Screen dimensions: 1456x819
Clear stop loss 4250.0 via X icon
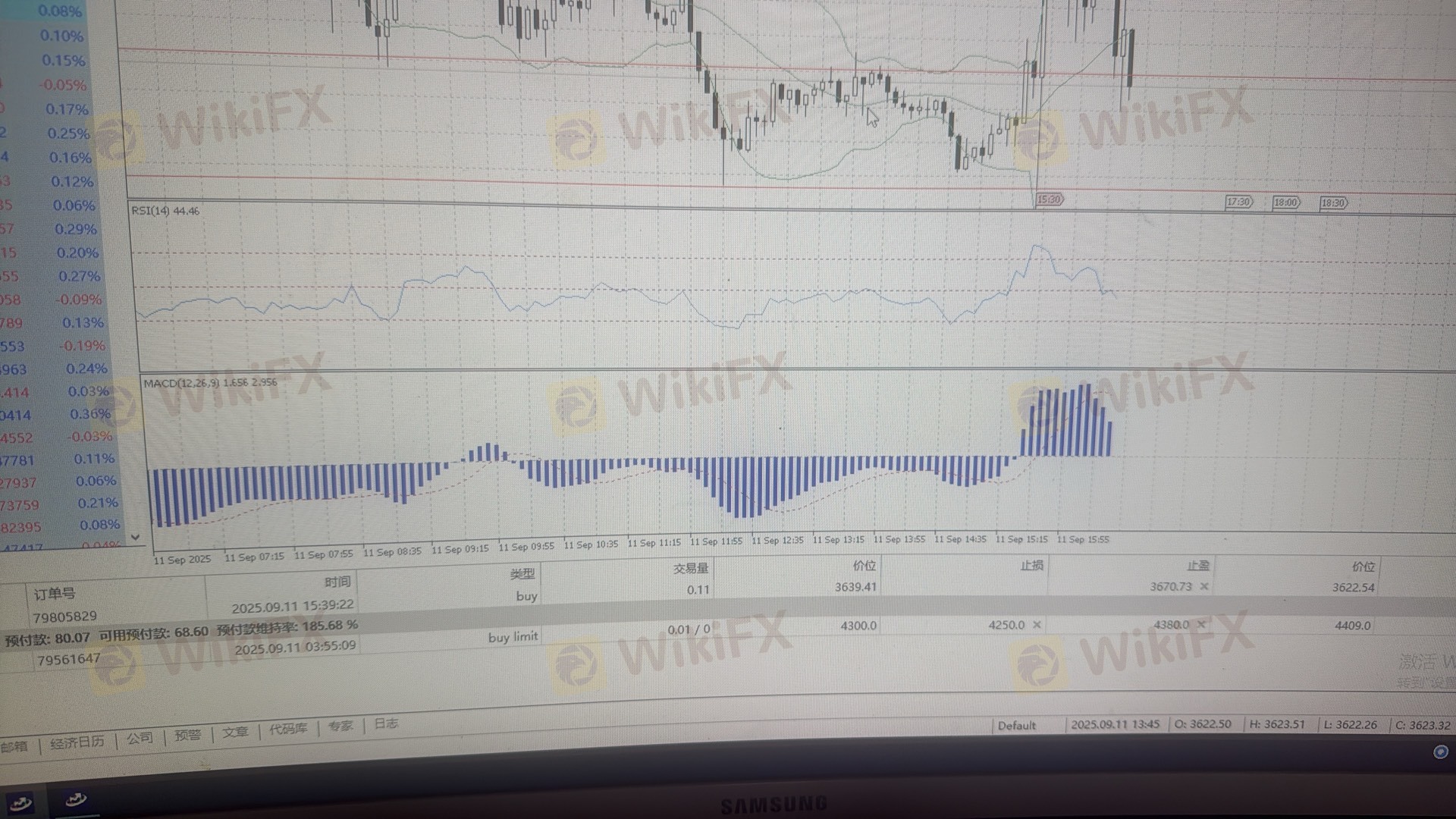[1037, 625]
